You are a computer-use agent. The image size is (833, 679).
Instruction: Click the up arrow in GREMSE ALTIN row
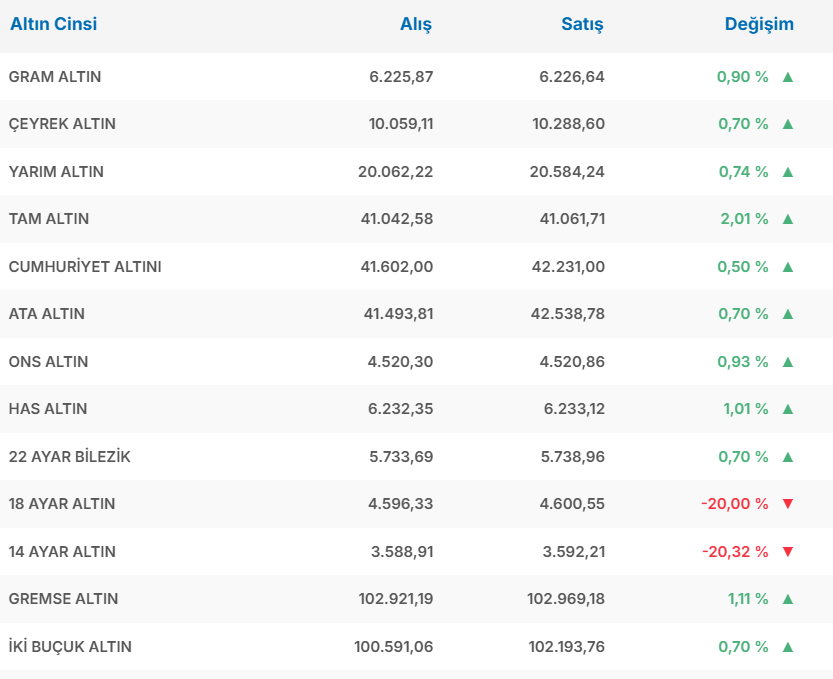coord(787,599)
